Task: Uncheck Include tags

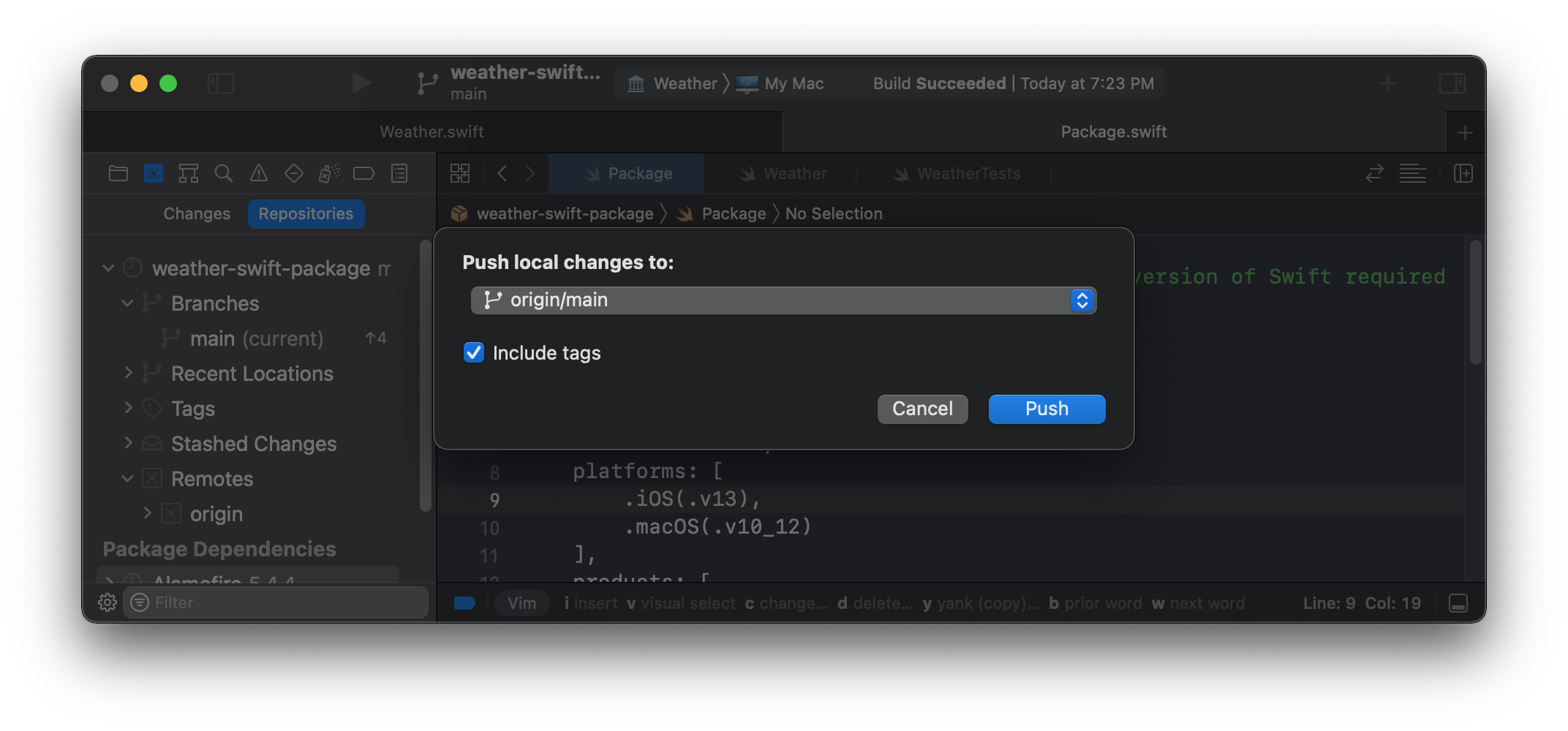Action: (474, 352)
